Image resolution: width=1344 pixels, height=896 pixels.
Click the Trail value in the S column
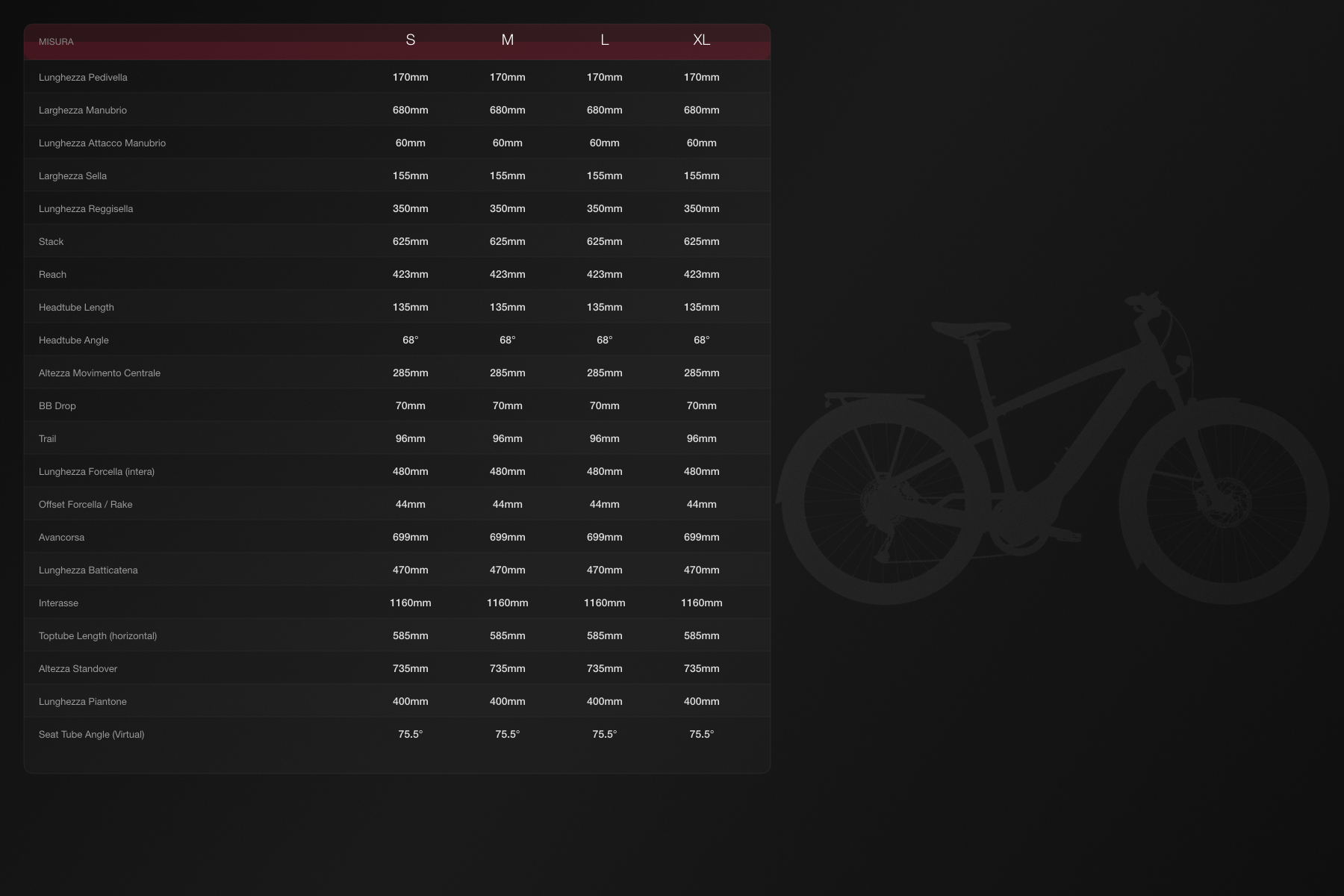coord(410,439)
